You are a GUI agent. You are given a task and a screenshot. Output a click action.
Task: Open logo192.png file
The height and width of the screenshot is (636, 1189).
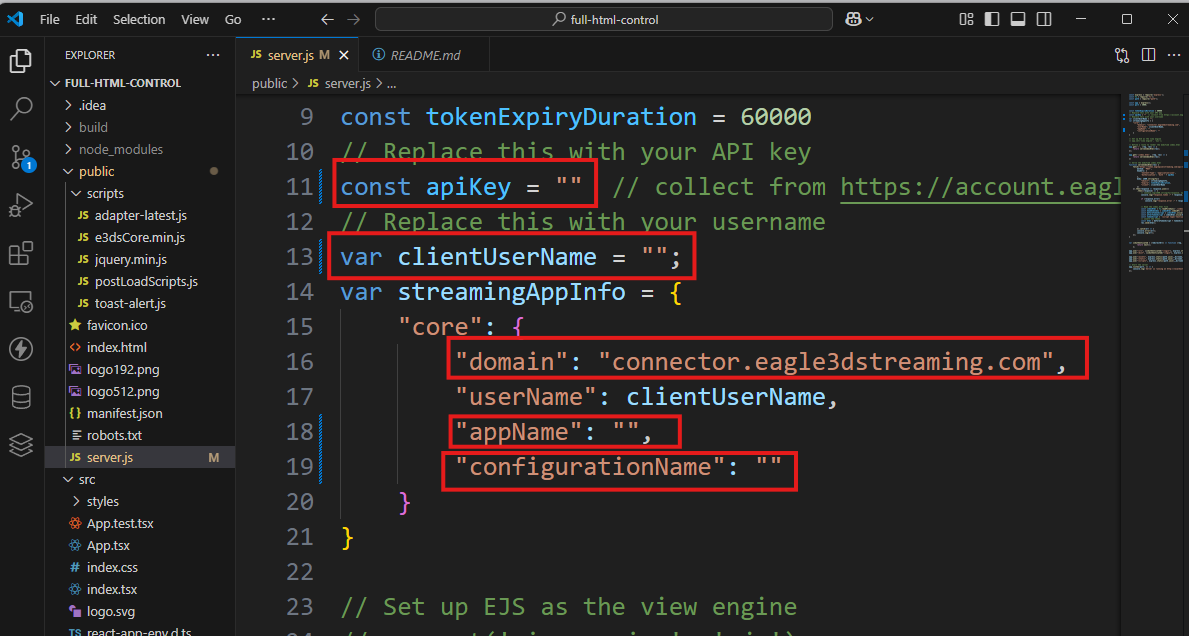click(x=140, y=369)
